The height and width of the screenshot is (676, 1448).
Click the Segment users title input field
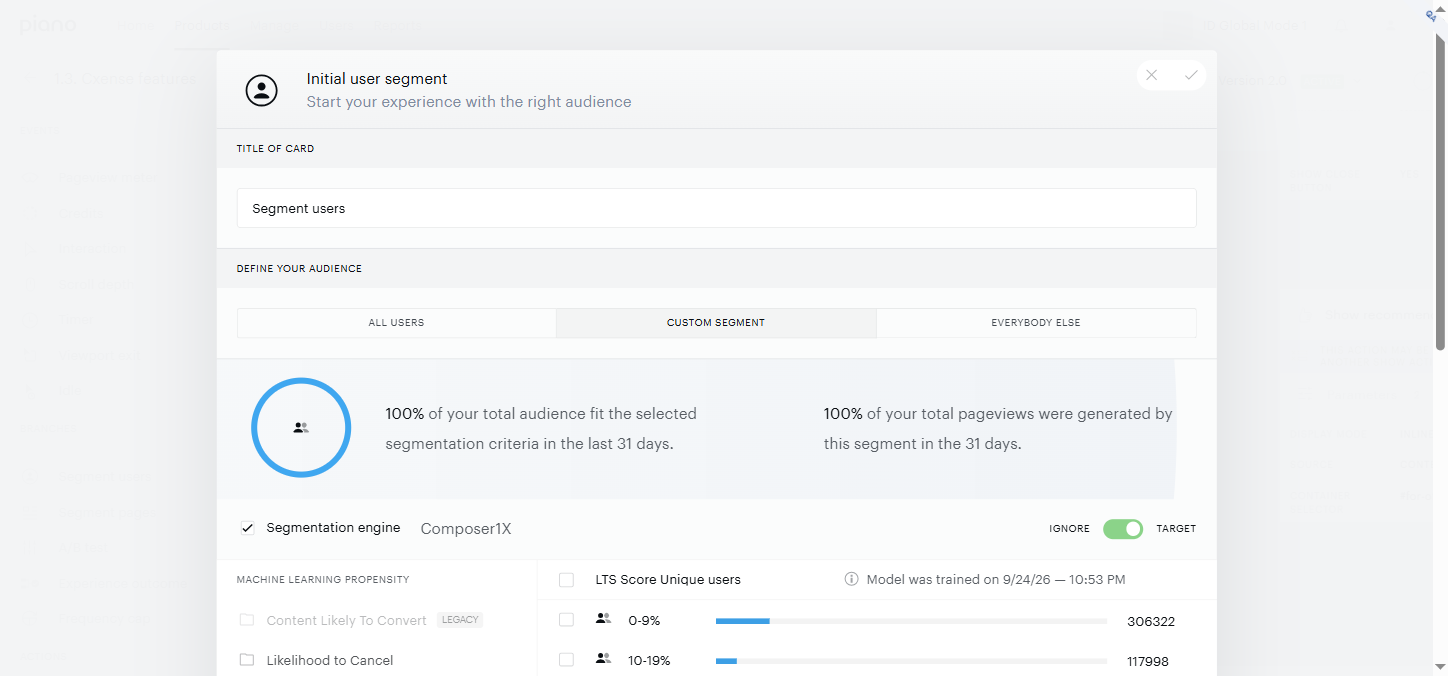(716, 208)
